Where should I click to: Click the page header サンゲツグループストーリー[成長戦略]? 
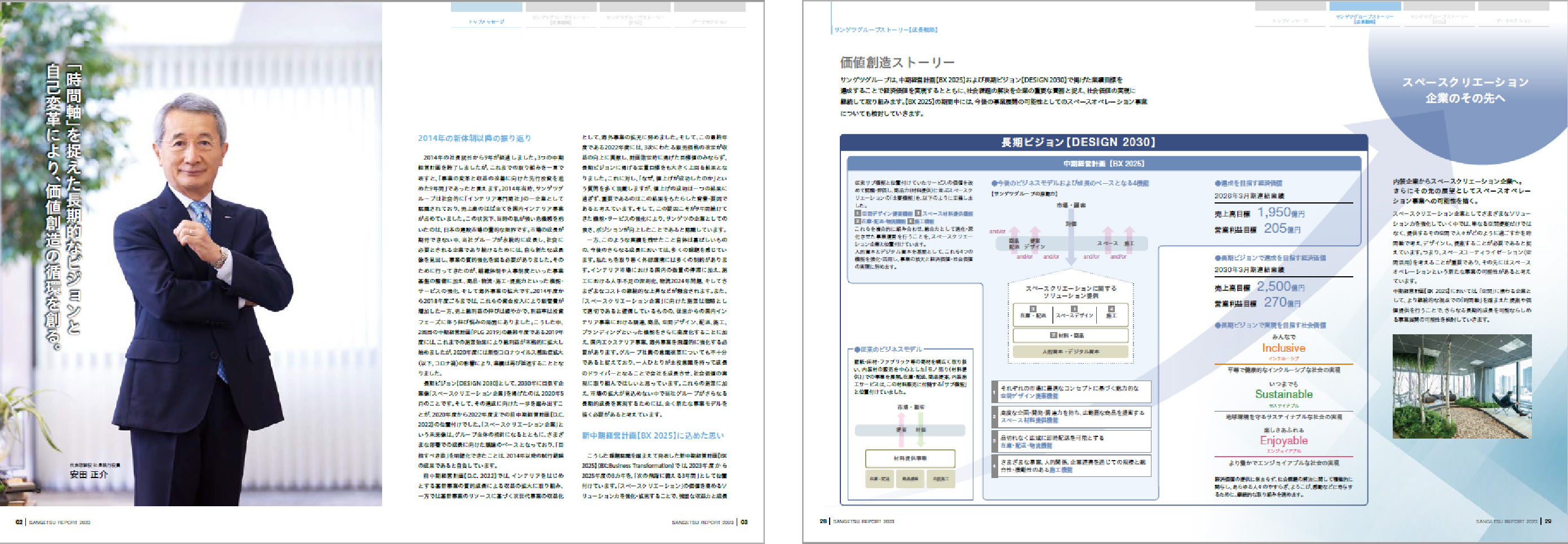point(885,29)
